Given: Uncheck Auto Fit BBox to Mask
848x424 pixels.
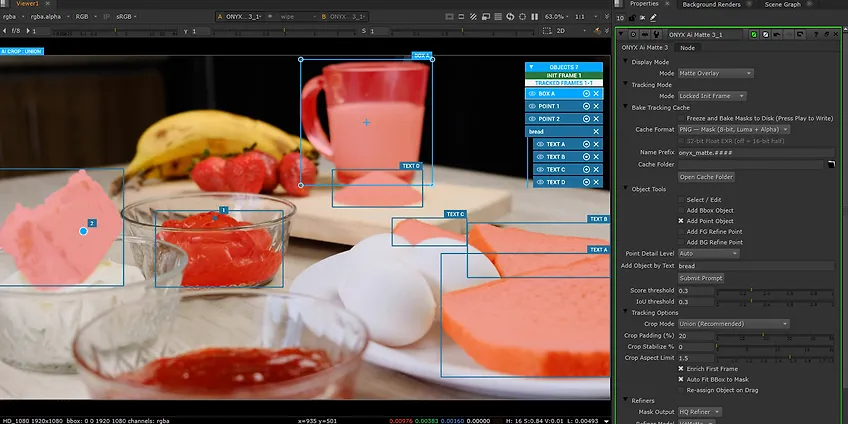Looking at the screenshot, I should 681,379.
